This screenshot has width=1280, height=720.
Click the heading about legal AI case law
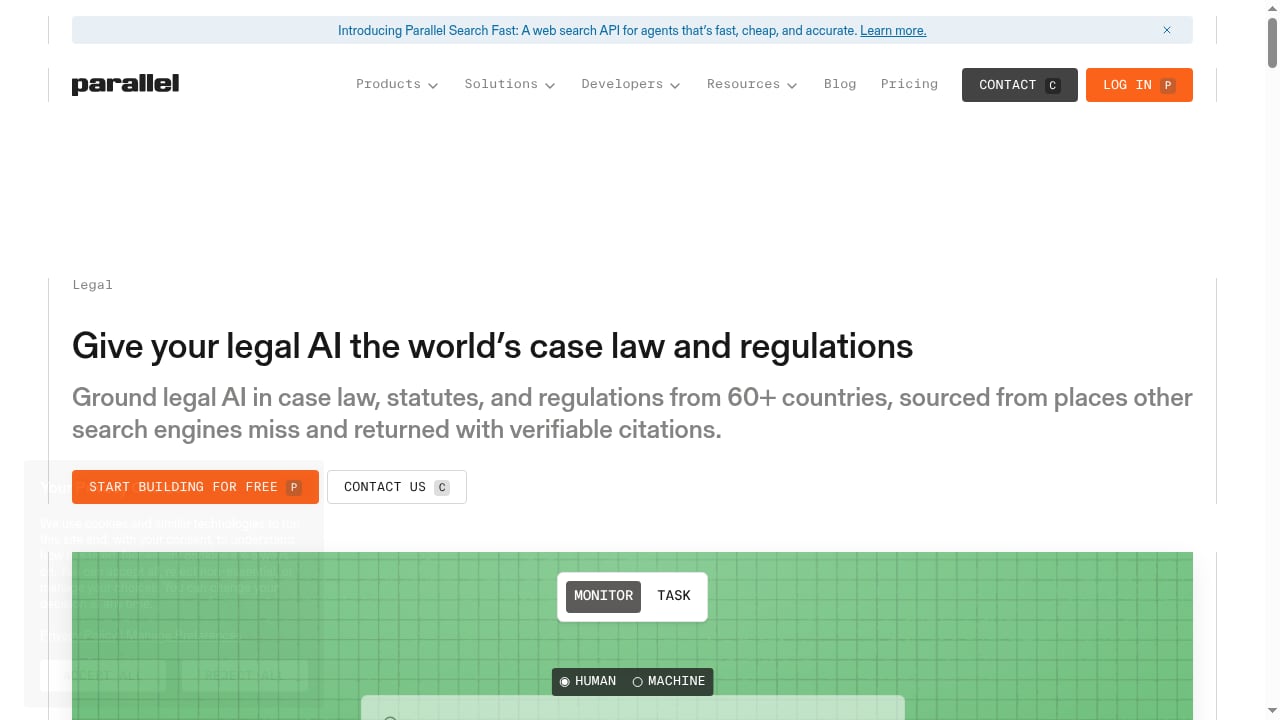[x=492, y=346]
